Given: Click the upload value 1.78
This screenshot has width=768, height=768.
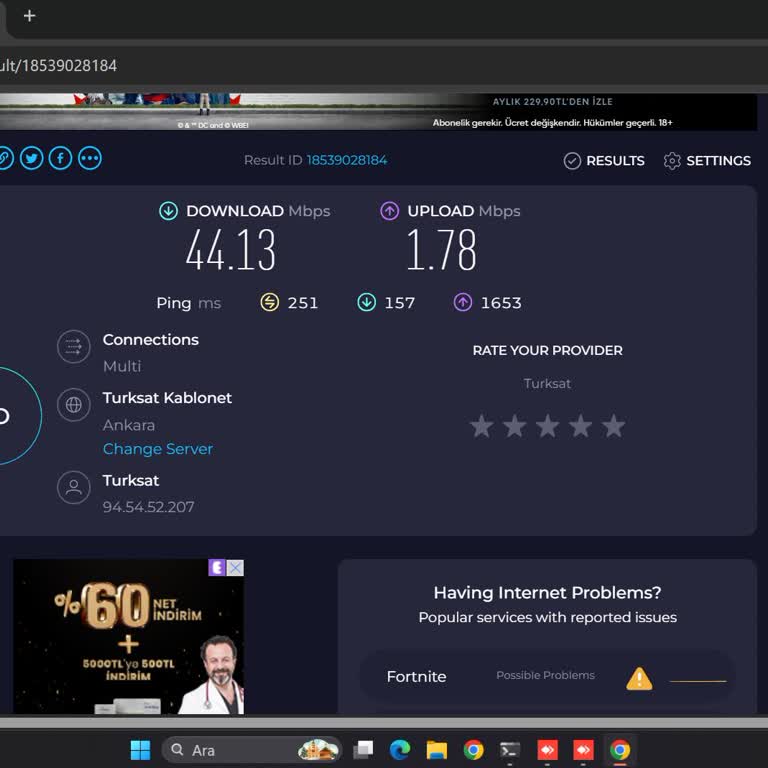Looking at the screenshot, I should [442, 250].
